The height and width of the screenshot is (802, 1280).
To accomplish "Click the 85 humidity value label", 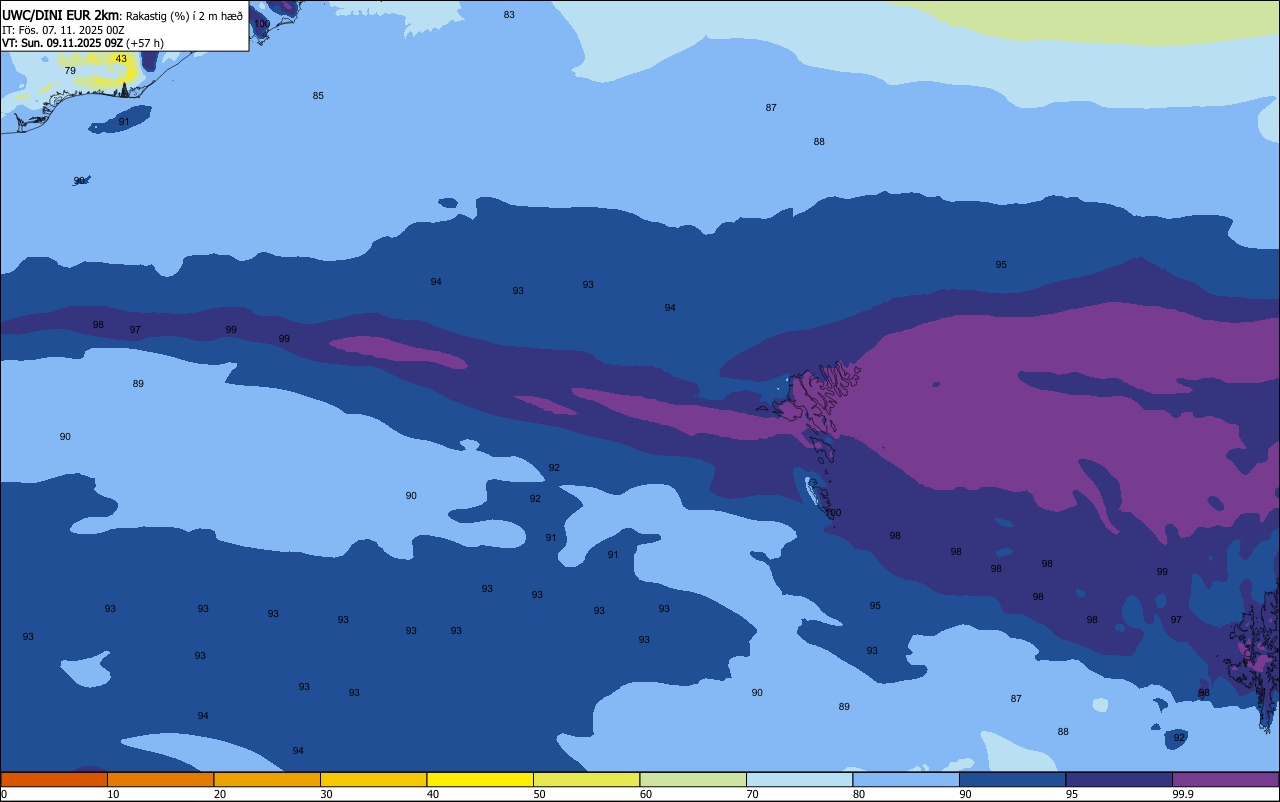I will pyautogui.click(x=318, y=96).
